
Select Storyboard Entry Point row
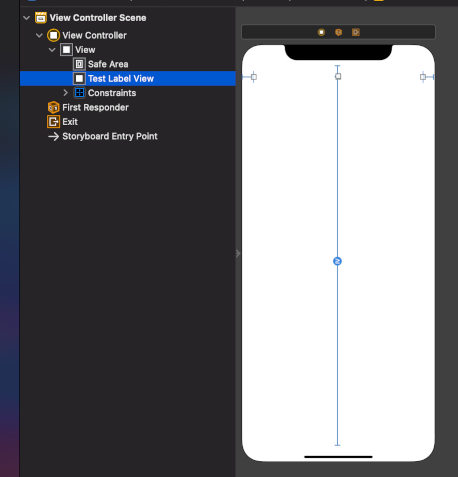point(128,136)
